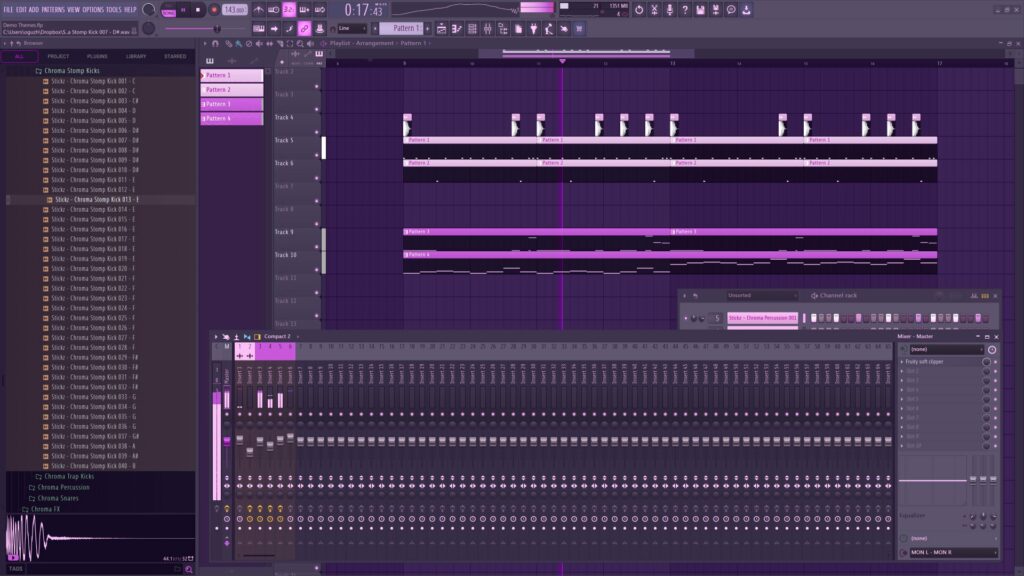Open the Unsorted channel filter dropdown
The width and height of the screenshot is (1024, 576).
(x=763, y=296)
